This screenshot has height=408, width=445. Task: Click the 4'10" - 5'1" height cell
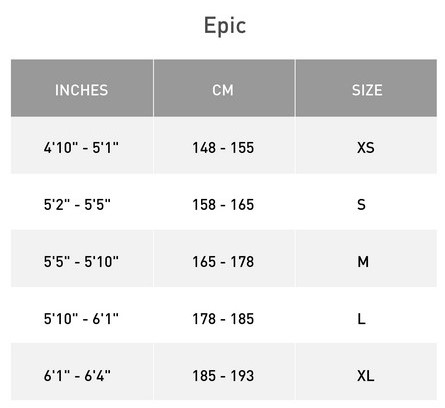pyautogui.click(x=82, y=145)
